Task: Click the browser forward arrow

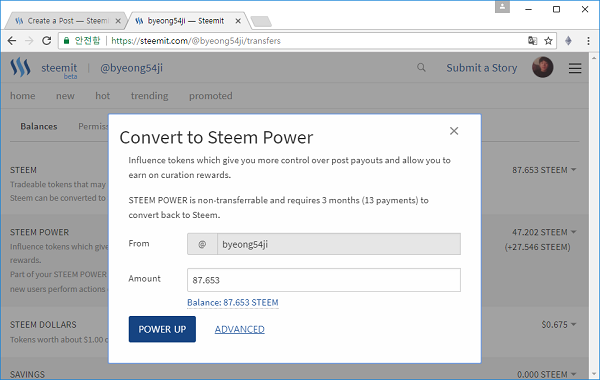Action: tap(29, 41)
